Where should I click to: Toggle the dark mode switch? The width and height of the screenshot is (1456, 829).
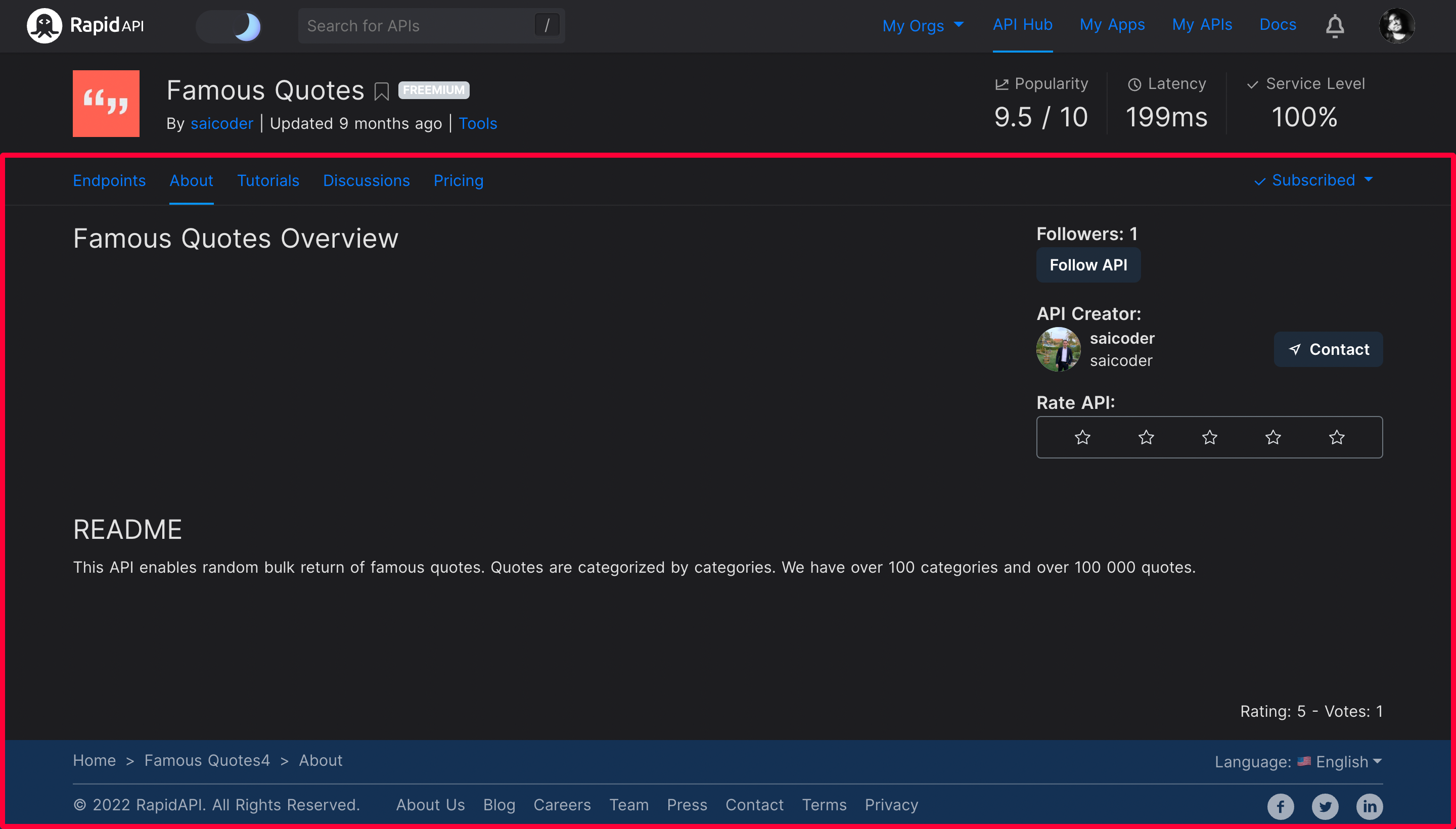229,26
